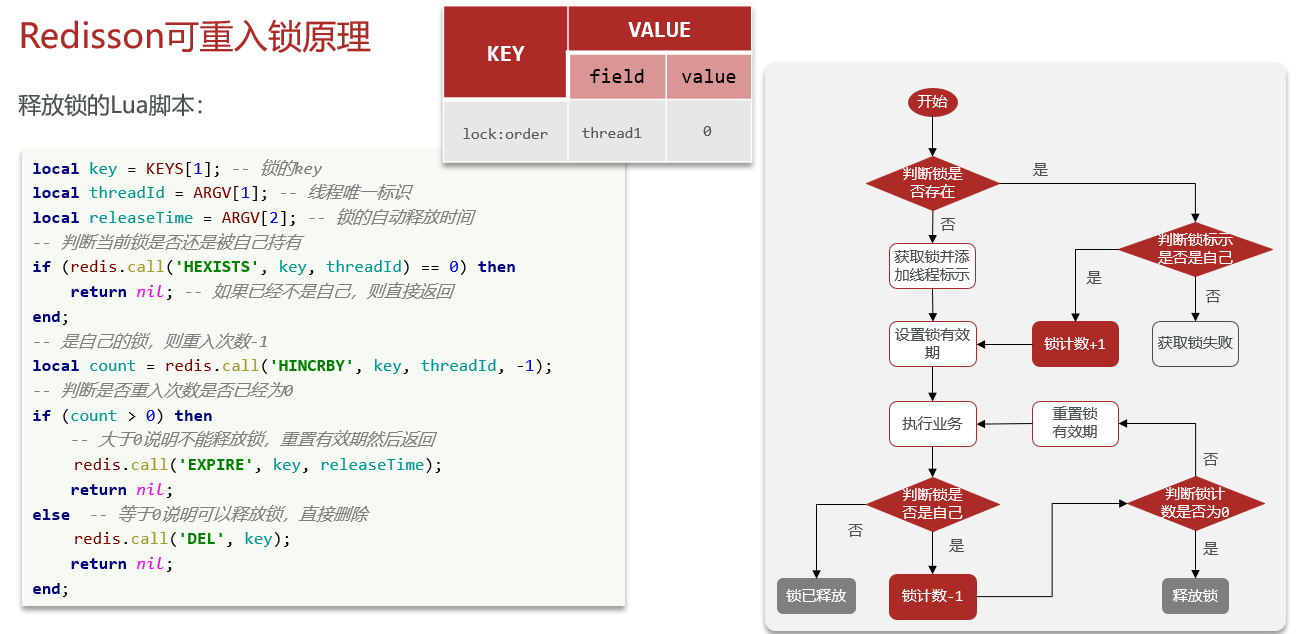Click the '判断锁计数是否为0' diamond
Viewport: 1300px width, 634px height.
coord(1195,504)
